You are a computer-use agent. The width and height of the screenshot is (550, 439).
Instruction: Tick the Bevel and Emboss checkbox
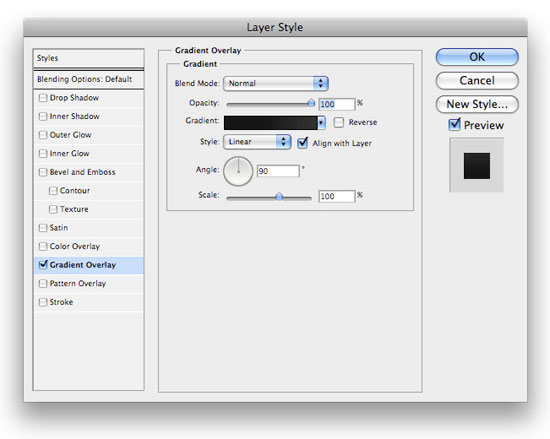[43, 172]
